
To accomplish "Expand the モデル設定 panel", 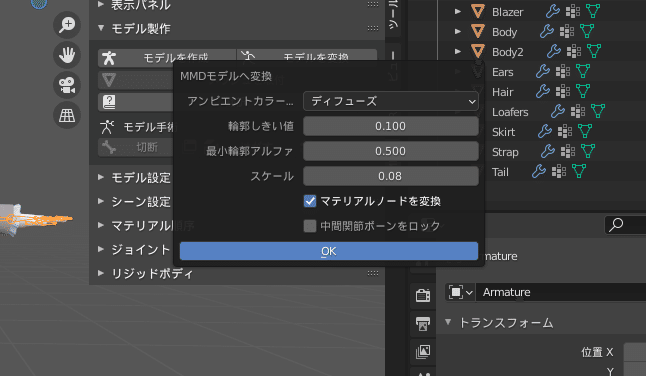I will [x=101, y=177].
